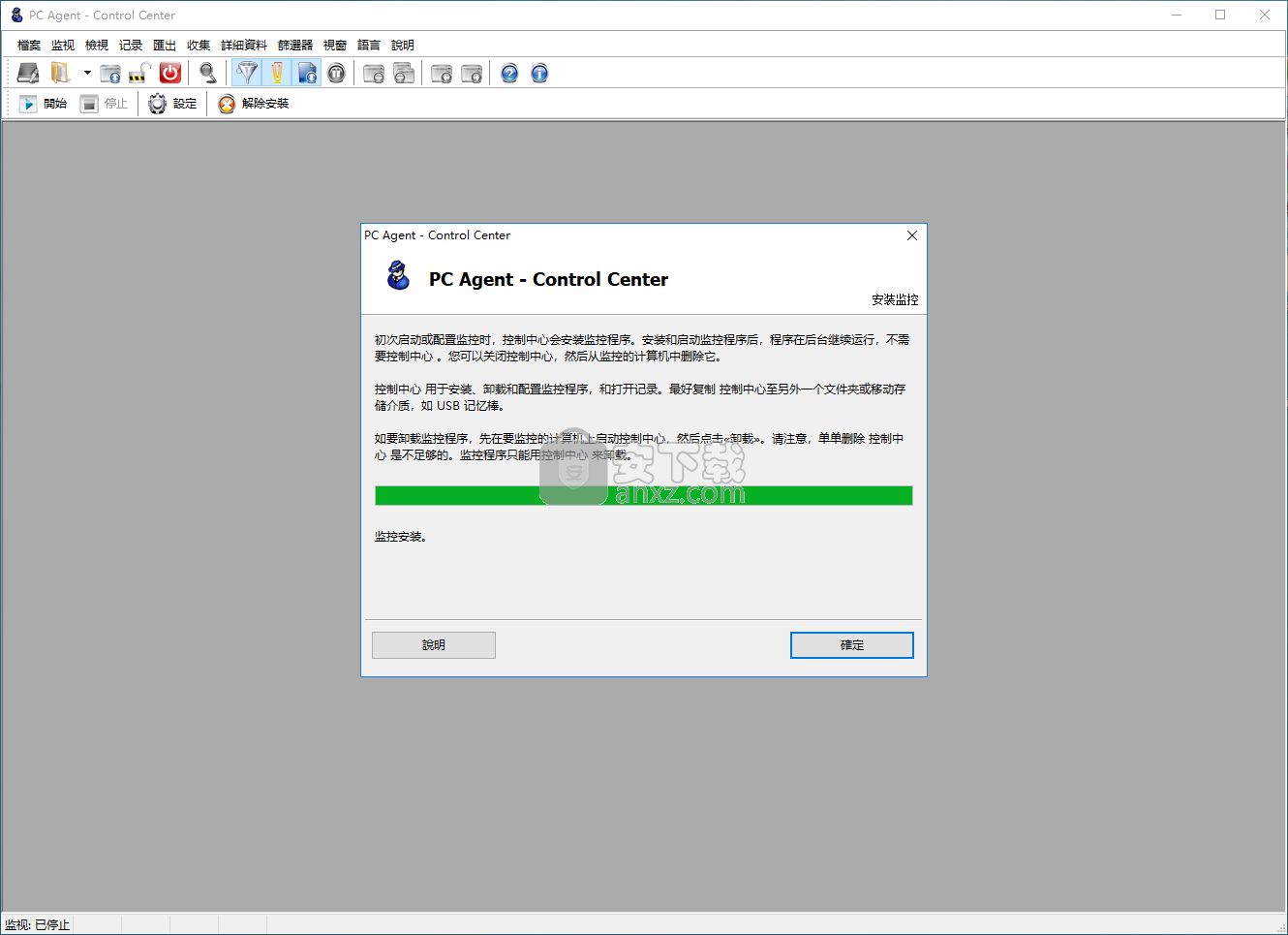
Task: Open the 詳細資料 menu
Action: pos(244,46)
